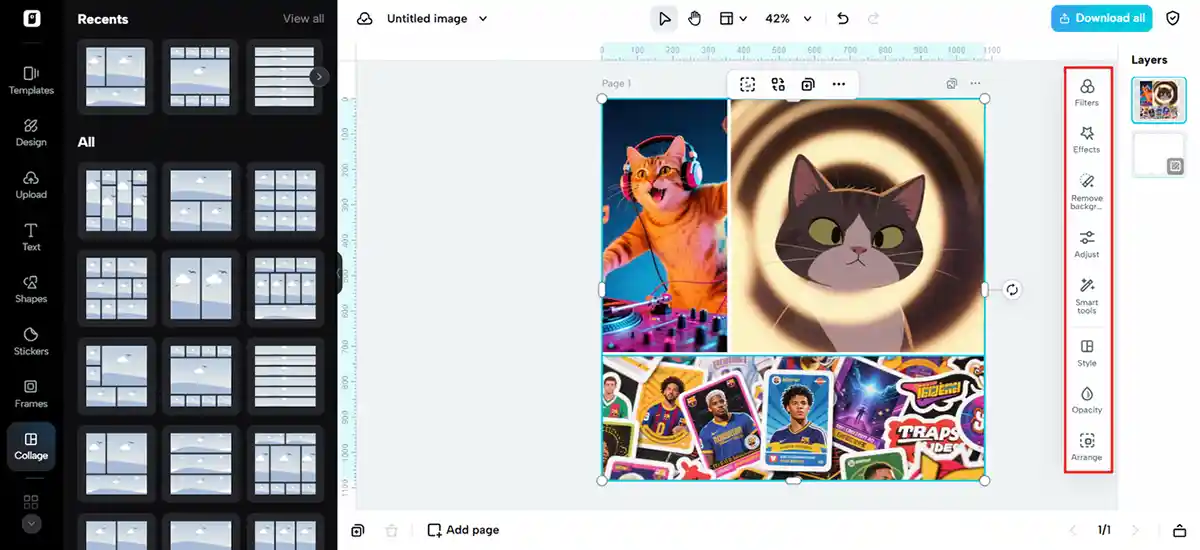This screenshot has width=1200, height=550.
Task: Open the Upload panel
Action: point(31,184)
